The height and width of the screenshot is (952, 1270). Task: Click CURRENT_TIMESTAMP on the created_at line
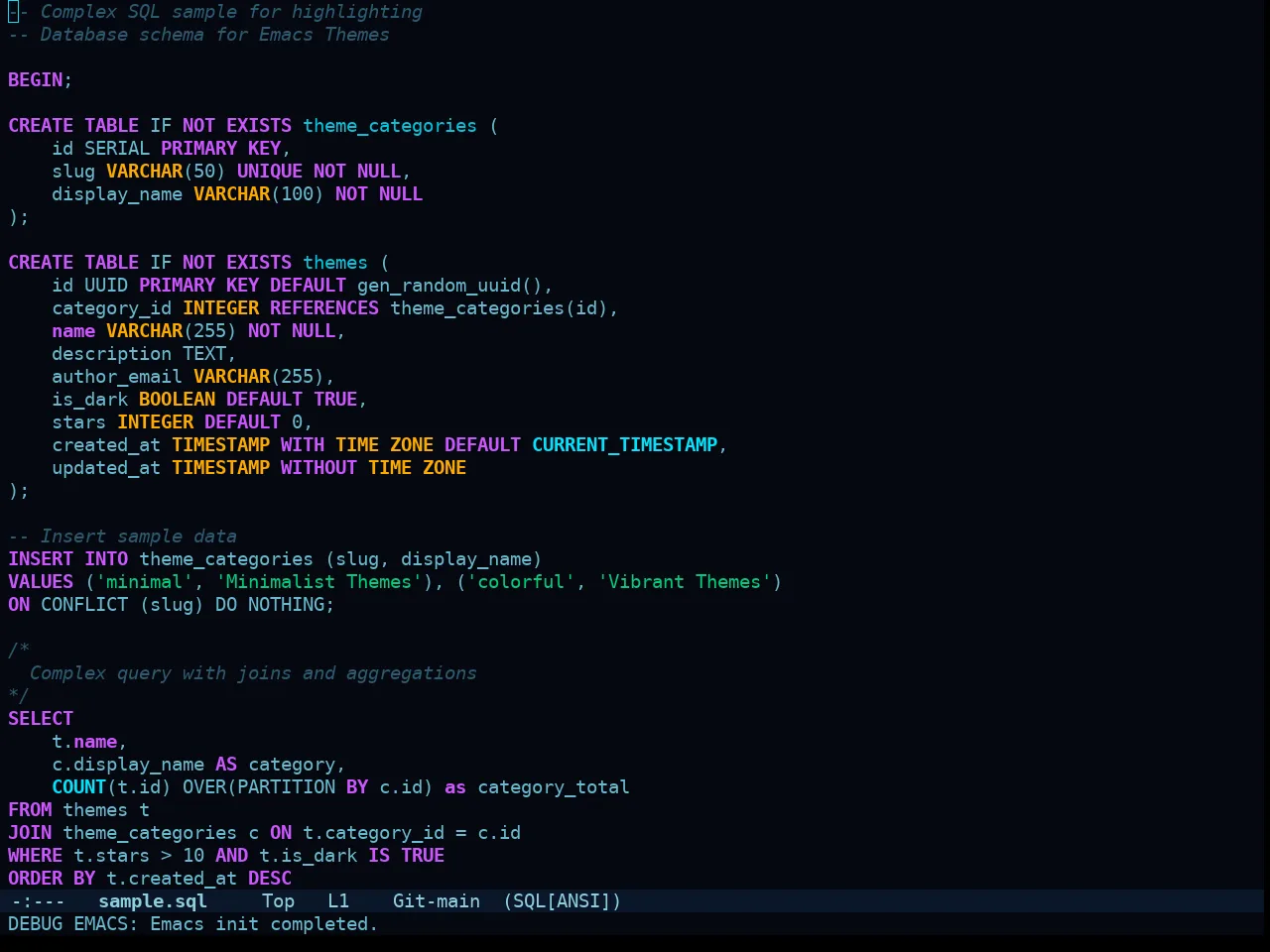tap(625, 445)
